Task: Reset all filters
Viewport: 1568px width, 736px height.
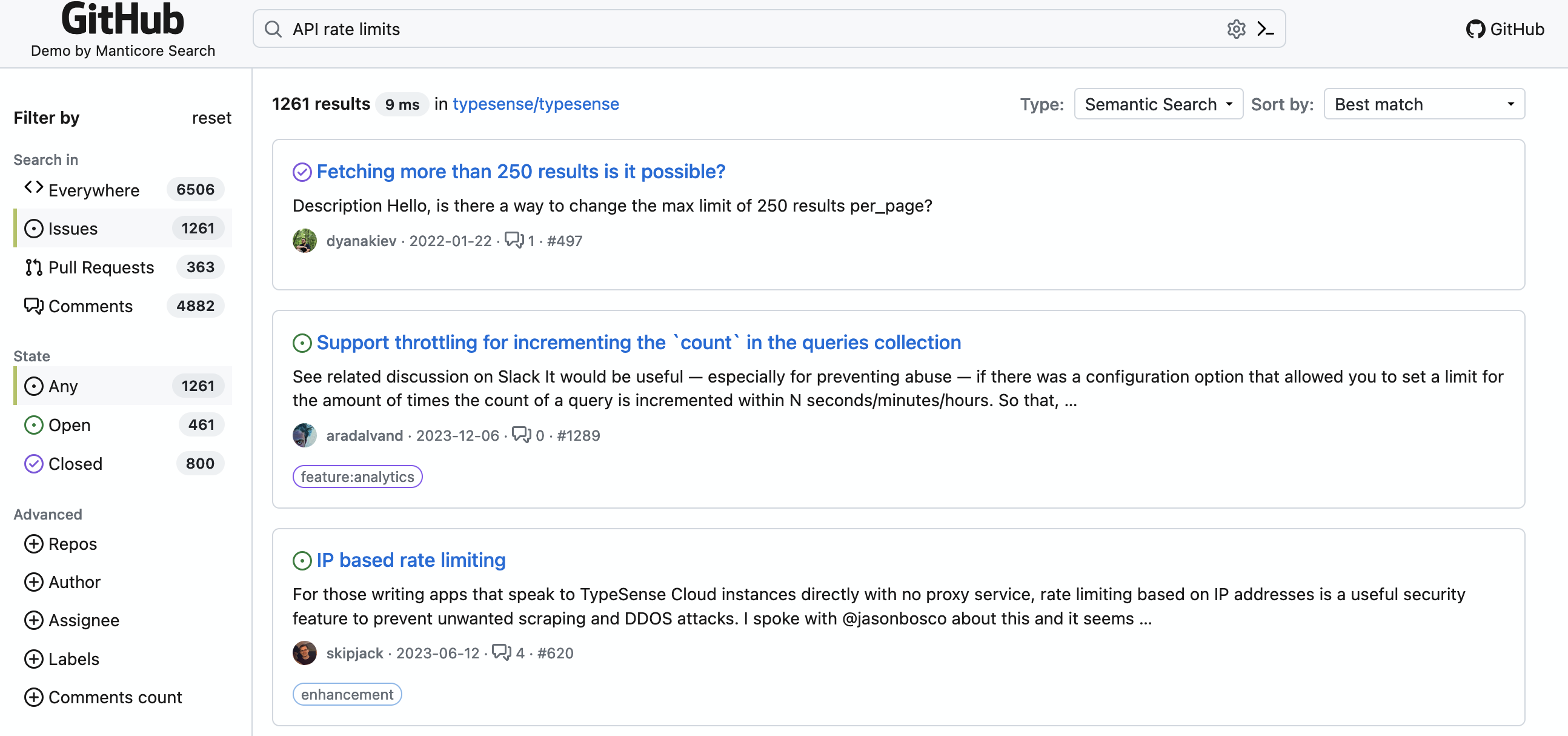Action: click(212, 118)
